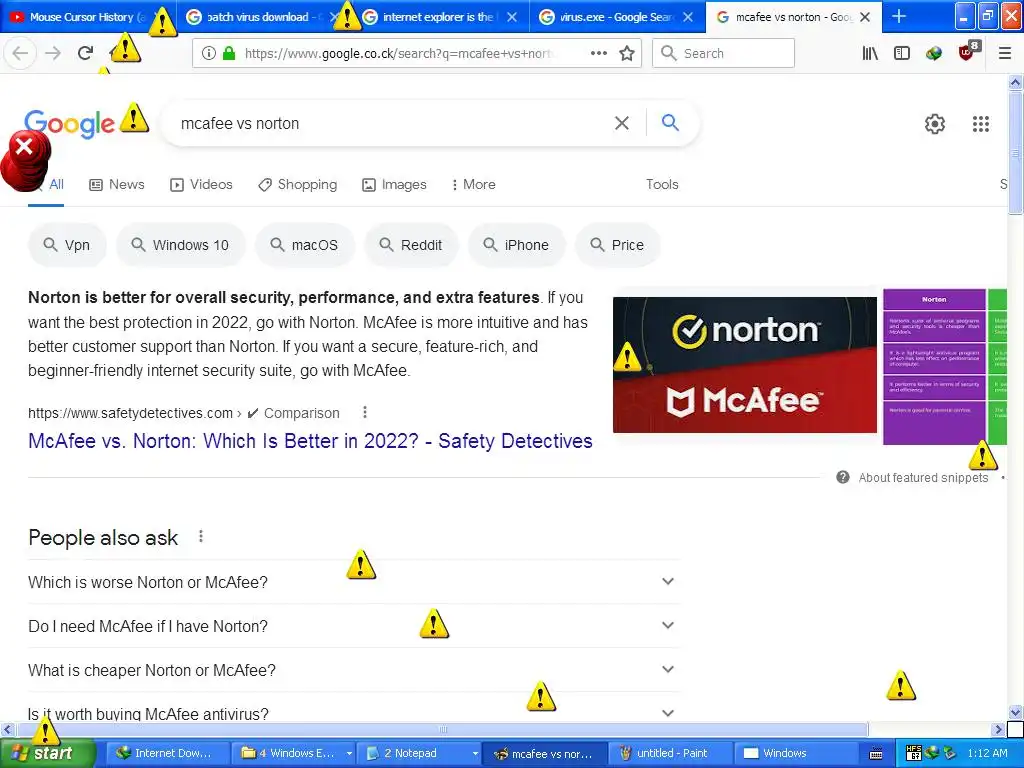The height and width of the screenshot is (768, 1024).
Task: Expand 4 Windows E... taskbar group
Action: [x=294, y=753]
